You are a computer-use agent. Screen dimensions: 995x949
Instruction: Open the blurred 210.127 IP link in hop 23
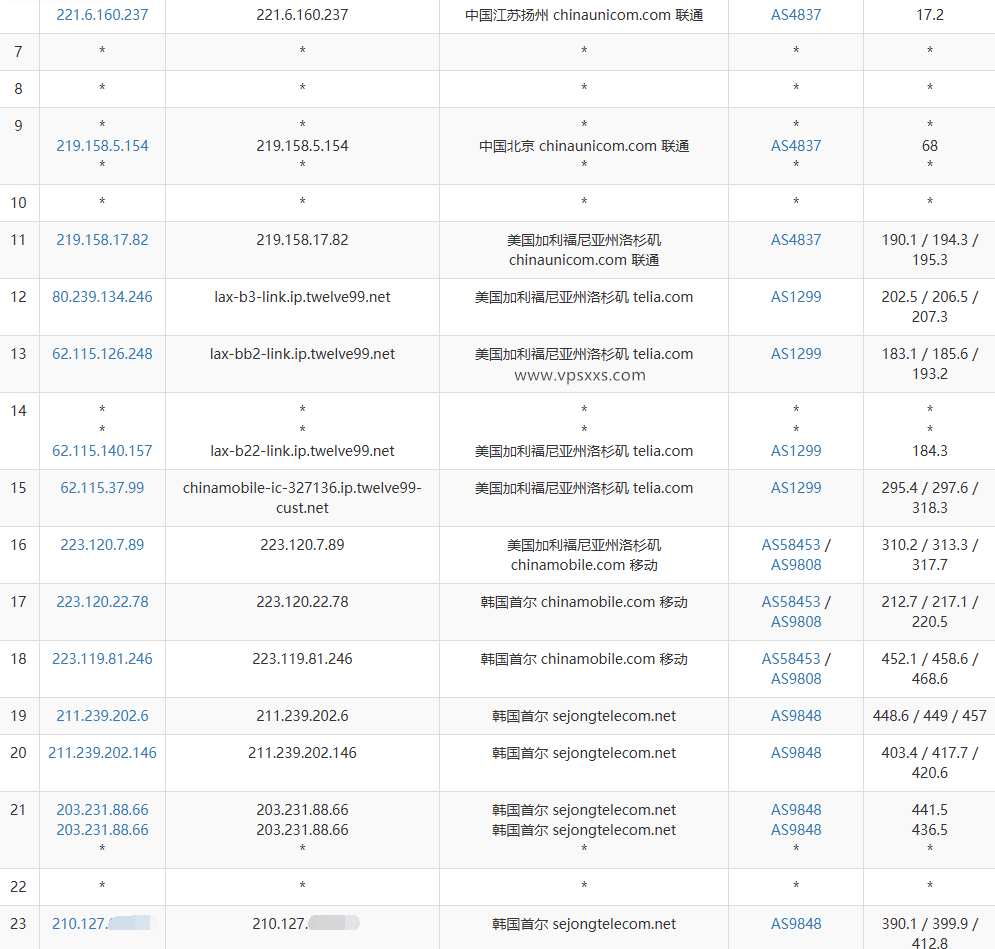point(104,924)
